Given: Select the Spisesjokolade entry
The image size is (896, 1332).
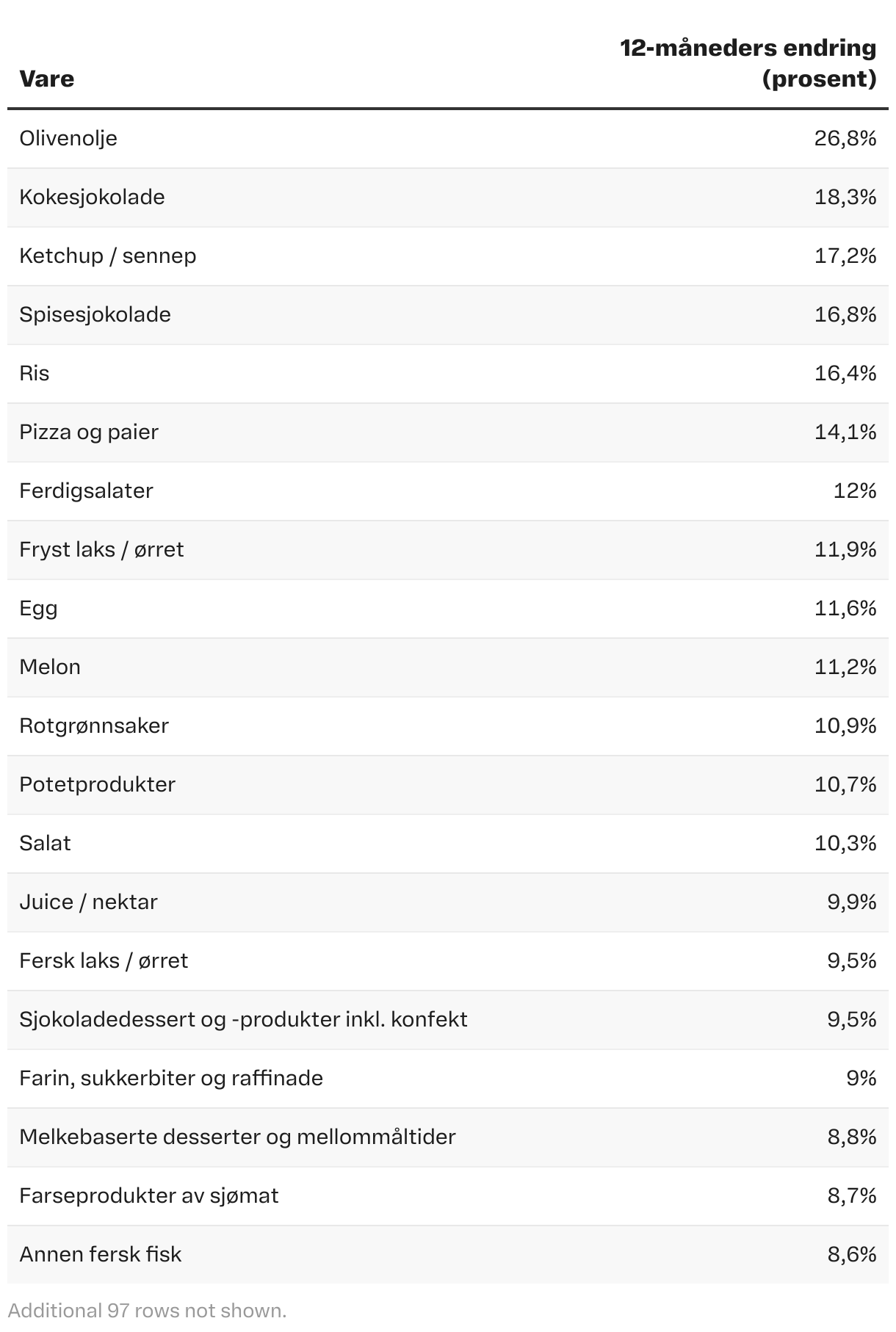Looking at the screenshot, I should click(95, 314).
